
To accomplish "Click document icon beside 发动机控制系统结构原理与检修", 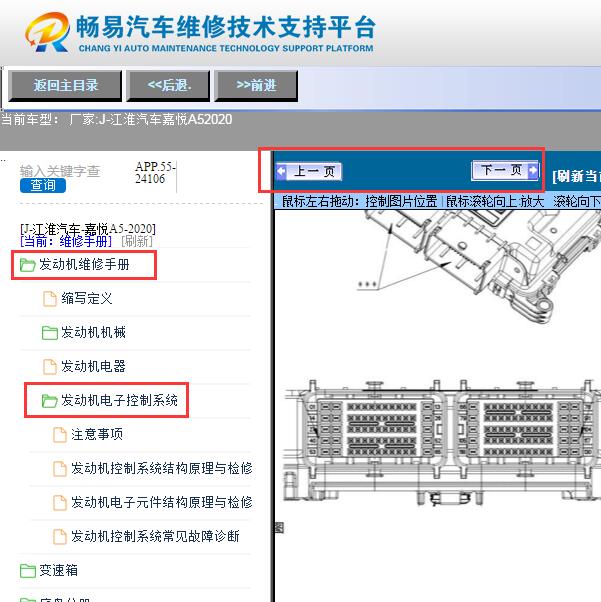I will (60, 468).
